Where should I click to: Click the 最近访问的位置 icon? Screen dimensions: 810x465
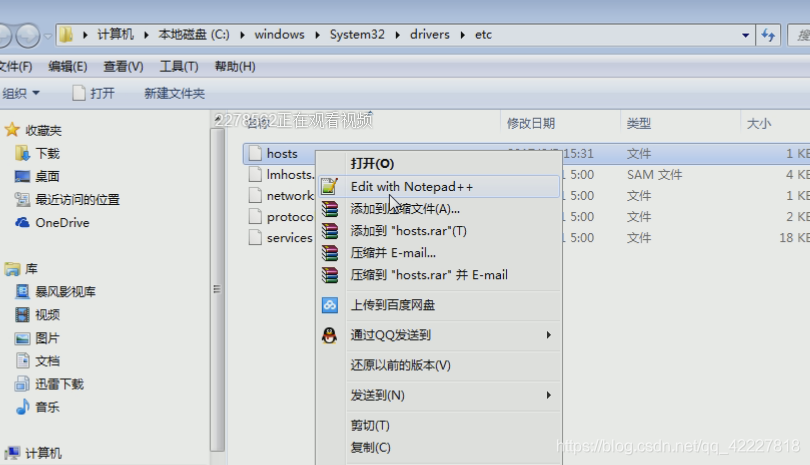click(22, 199)
